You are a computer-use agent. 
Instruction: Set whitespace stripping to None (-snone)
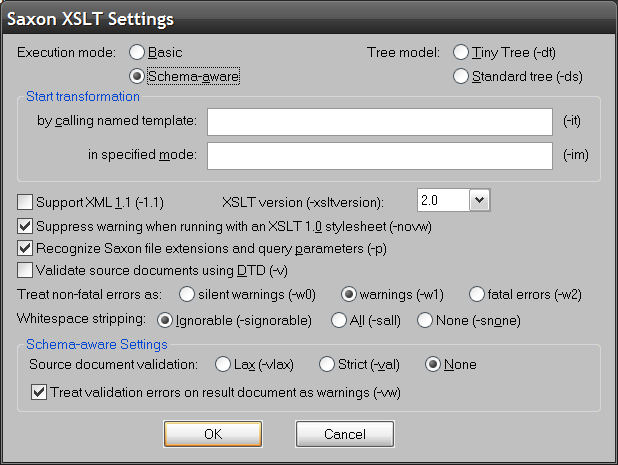coord(425,320)
